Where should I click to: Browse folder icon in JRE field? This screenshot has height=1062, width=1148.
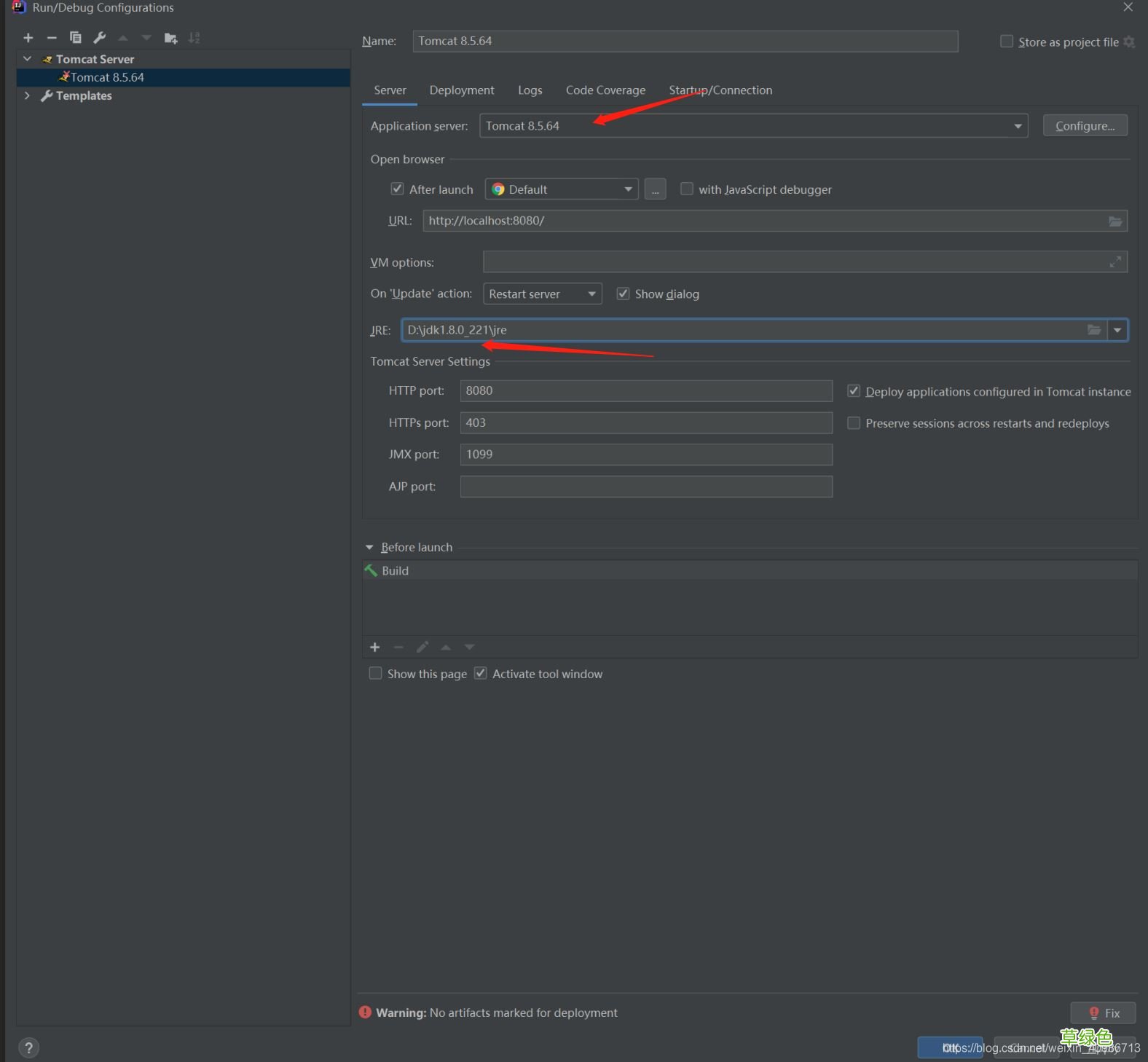coord(1094,330)
